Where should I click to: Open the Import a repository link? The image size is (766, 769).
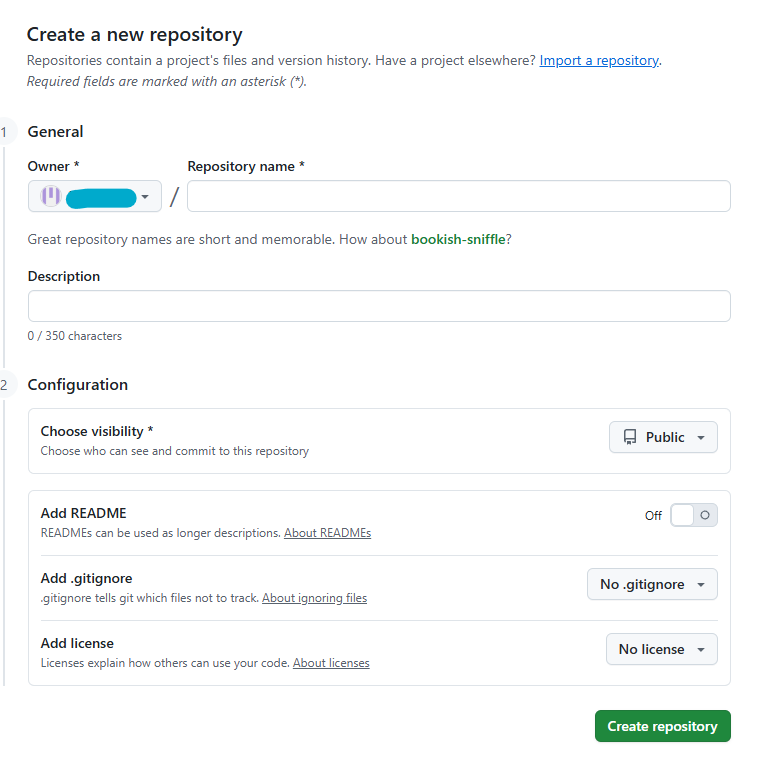tap(599, 60)
